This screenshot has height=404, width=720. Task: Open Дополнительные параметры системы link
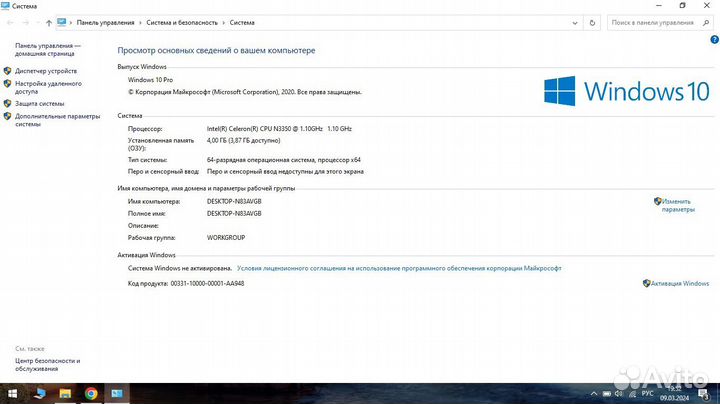pyautogui.click(x=57, y=120)
